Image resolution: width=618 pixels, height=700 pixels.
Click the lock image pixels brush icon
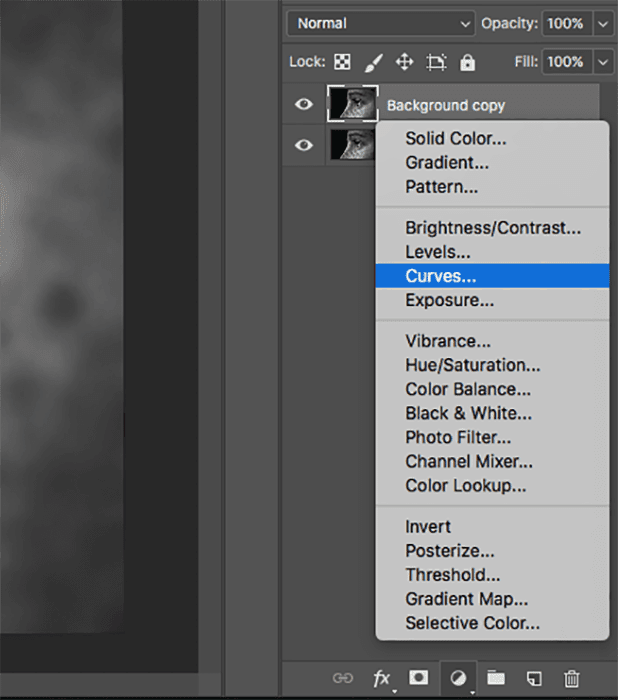point(373,62)
